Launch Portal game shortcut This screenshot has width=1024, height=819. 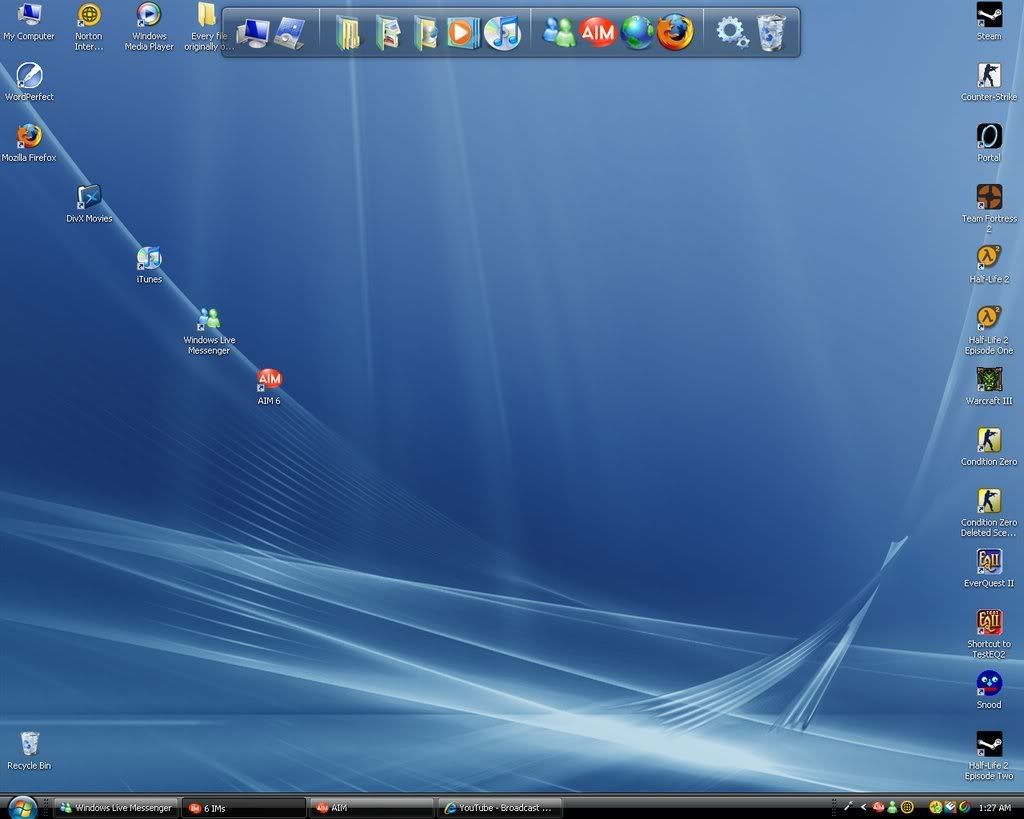tap(989, 143)
